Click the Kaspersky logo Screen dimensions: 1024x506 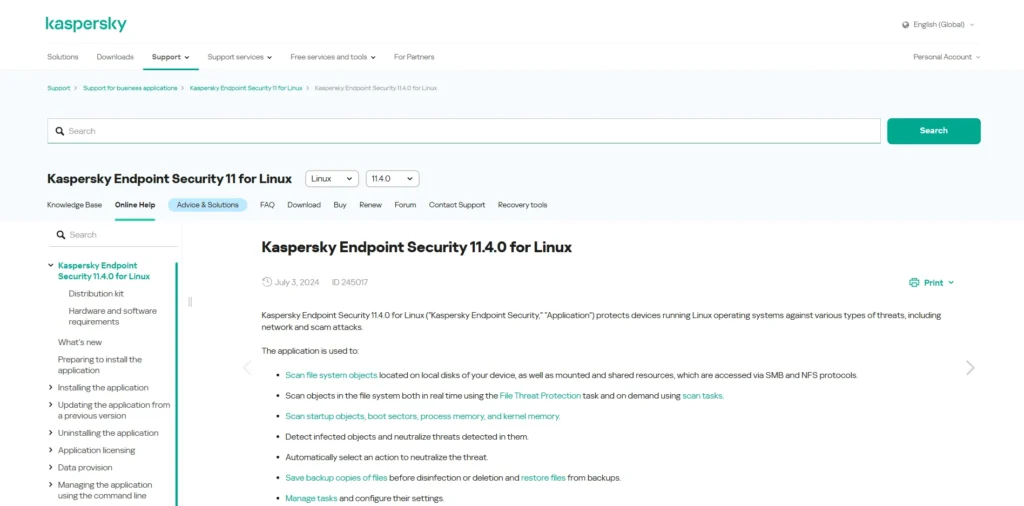(86, 24)
